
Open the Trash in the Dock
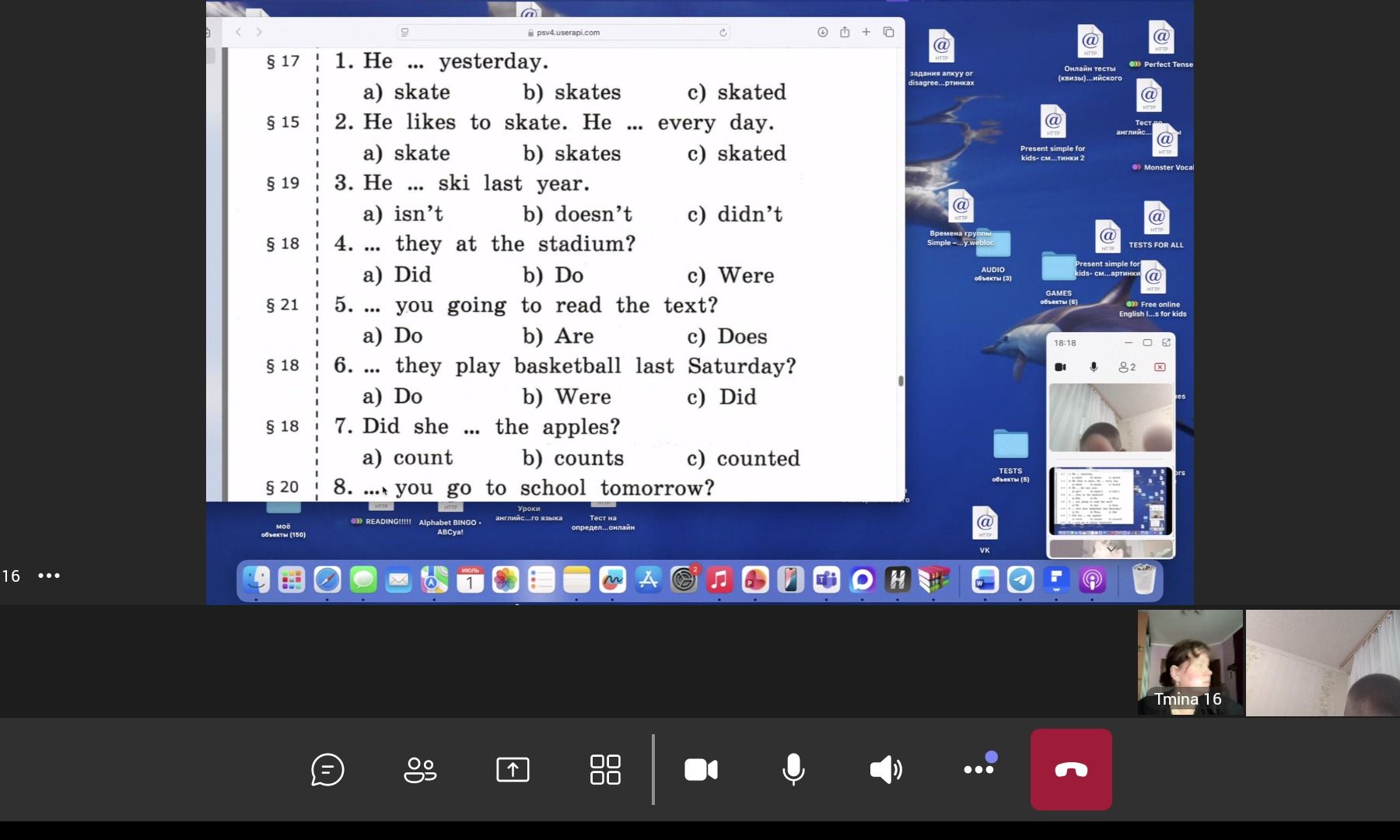(1143, 579)
